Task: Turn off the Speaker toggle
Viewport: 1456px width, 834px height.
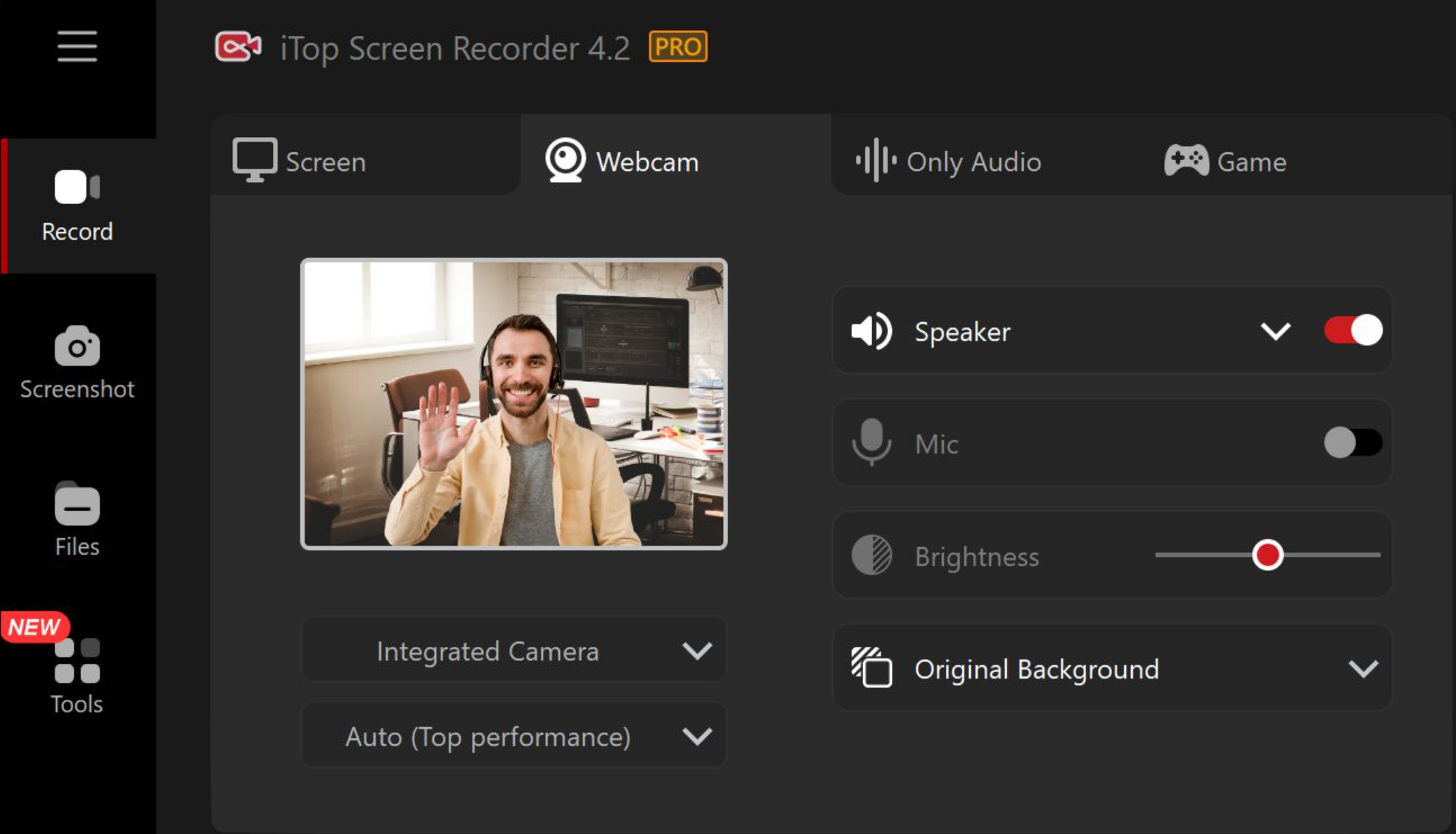Action: (x=1352, y=331)
